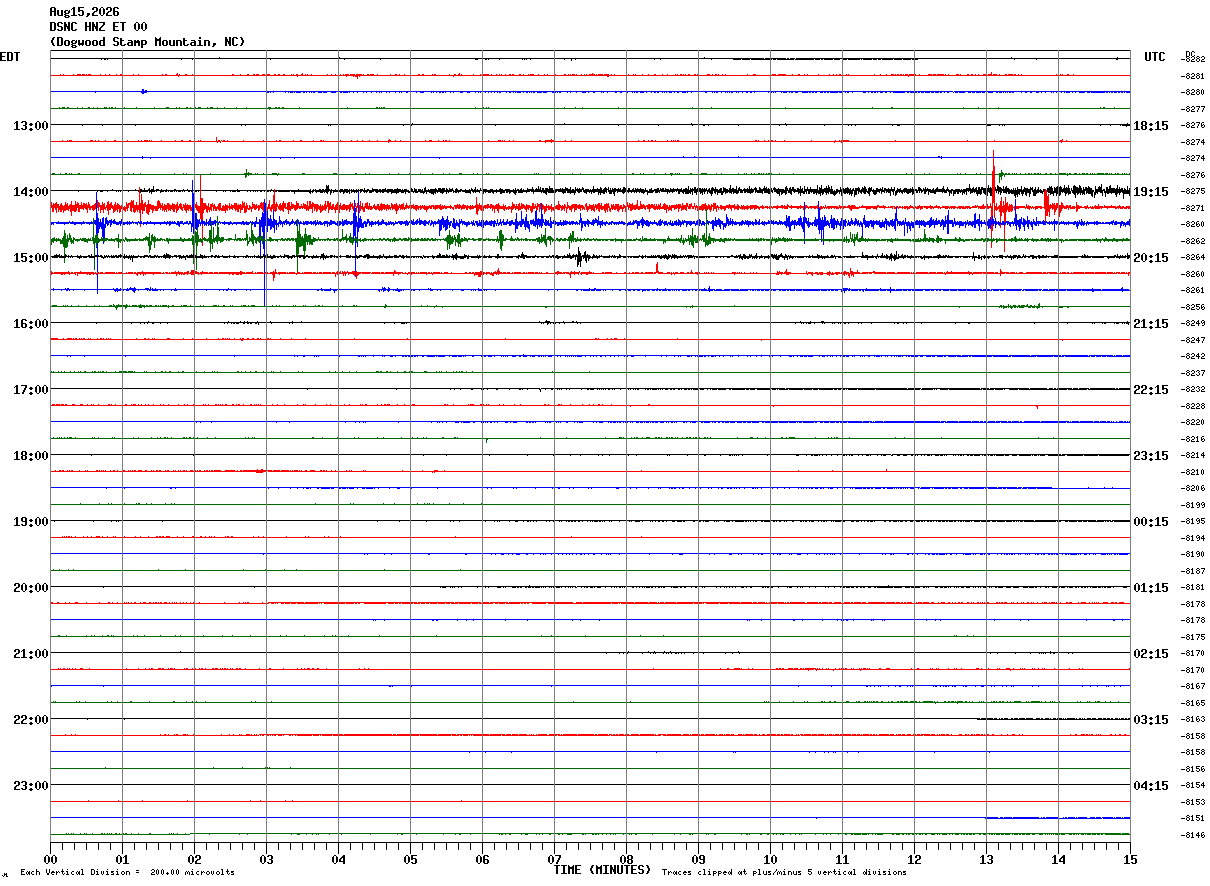
Task: Click the "EDT" timezone label
Action: click(x=10, y=57)
